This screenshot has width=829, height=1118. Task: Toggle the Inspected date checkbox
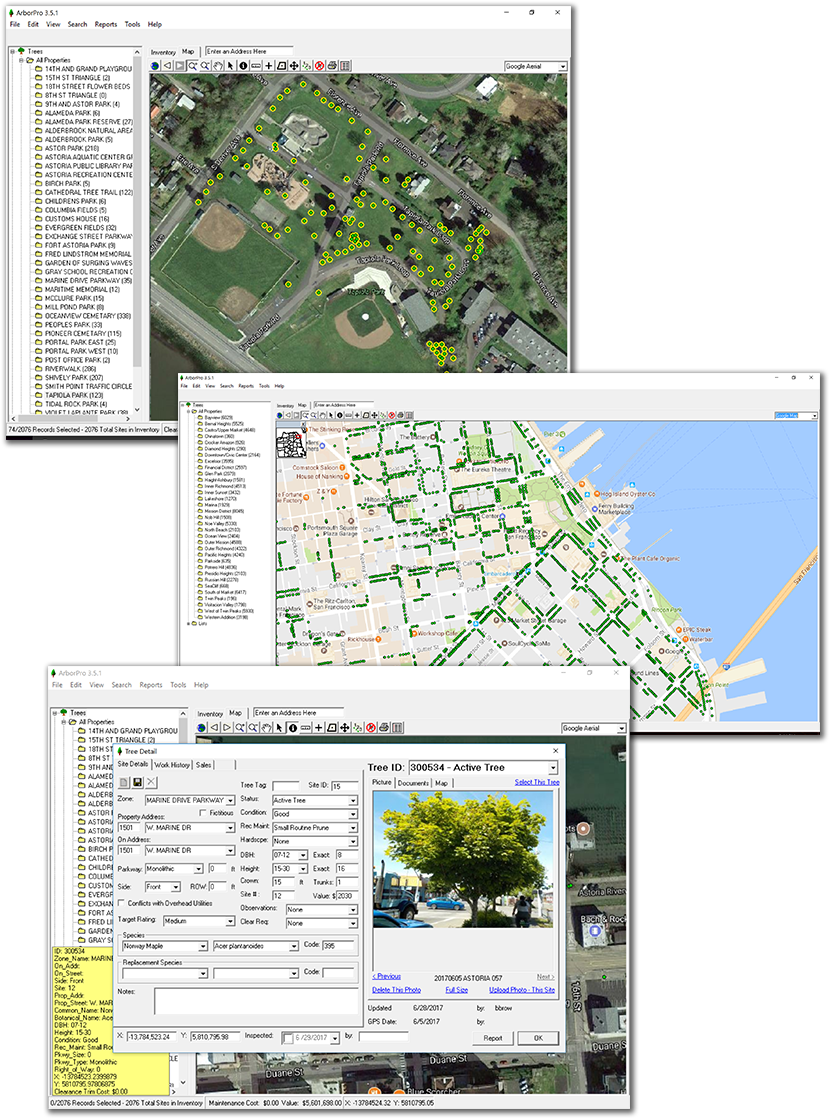point(287,1037)
